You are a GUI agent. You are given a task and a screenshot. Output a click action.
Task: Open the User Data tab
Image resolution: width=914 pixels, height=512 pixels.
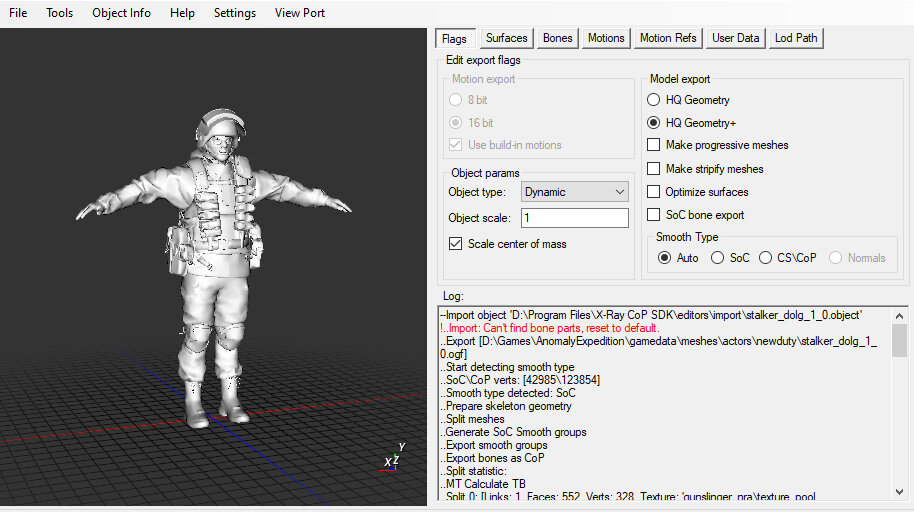pos(736,38)
